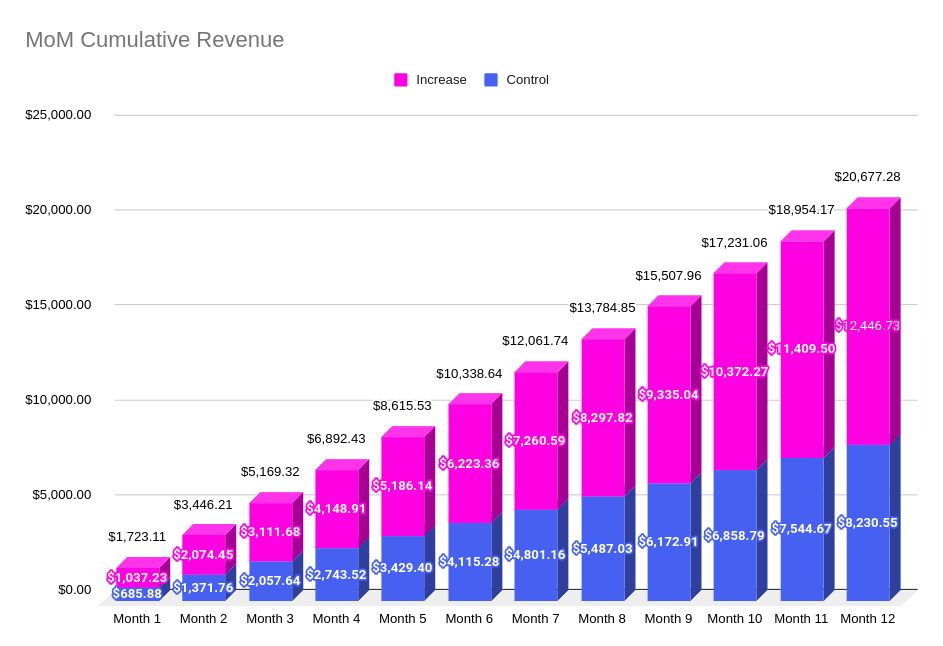Click the $0.00 y-axis label

pyautogui.click(x=75, y=590)
